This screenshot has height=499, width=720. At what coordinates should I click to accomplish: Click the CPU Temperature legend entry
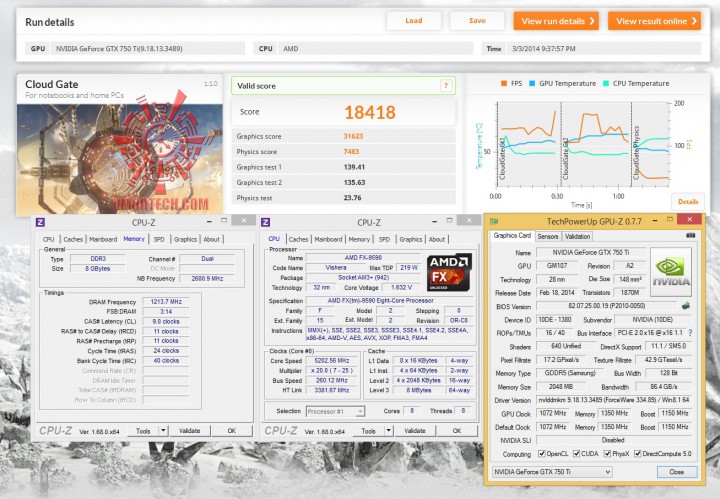636,84
